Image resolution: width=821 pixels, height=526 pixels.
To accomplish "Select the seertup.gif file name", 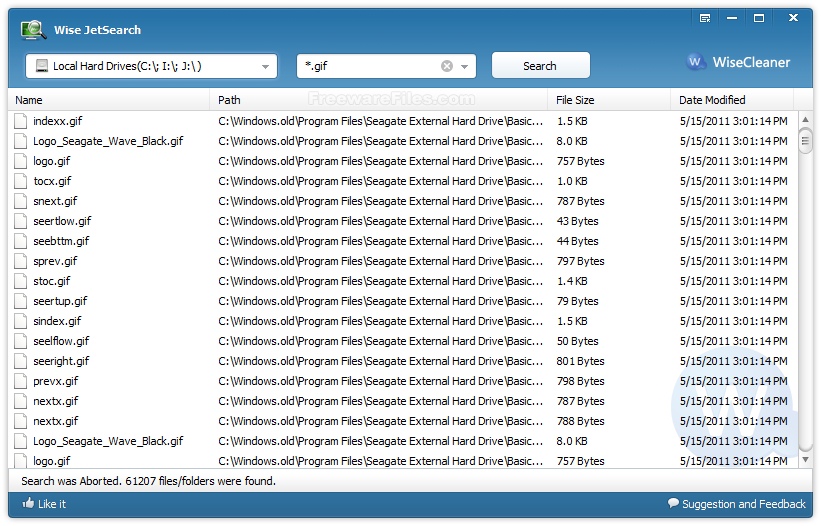I will (60, 301).
